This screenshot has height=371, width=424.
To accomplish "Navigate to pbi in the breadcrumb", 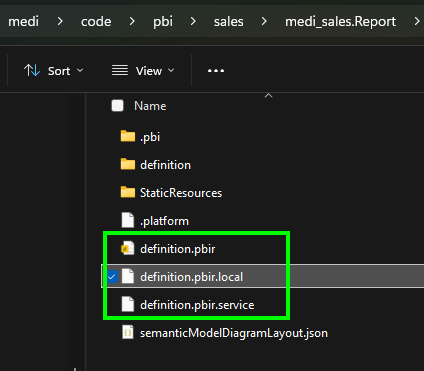I will point(163,22).
